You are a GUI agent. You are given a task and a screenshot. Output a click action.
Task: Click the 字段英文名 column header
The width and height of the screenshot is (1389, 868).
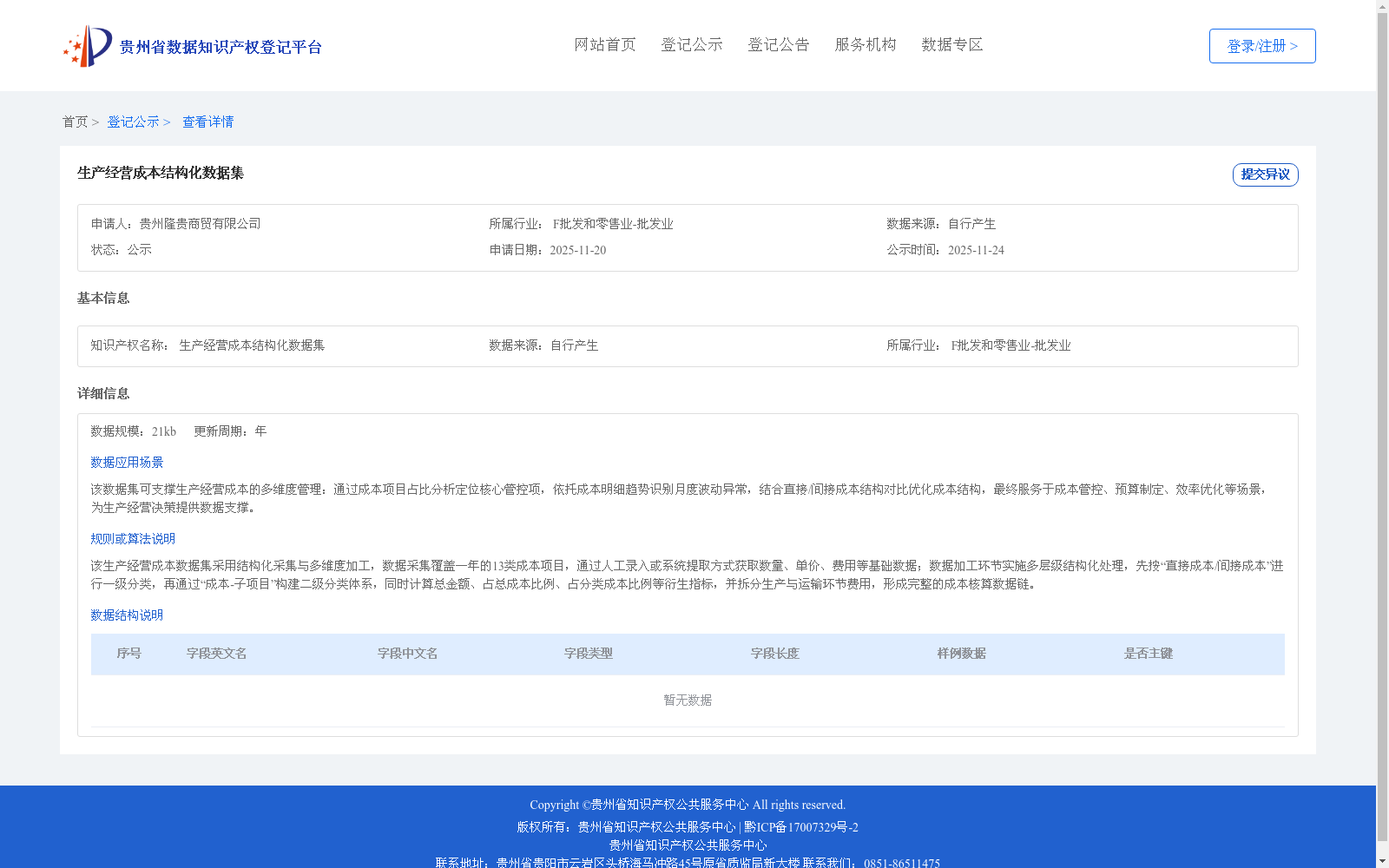point(217,654)
